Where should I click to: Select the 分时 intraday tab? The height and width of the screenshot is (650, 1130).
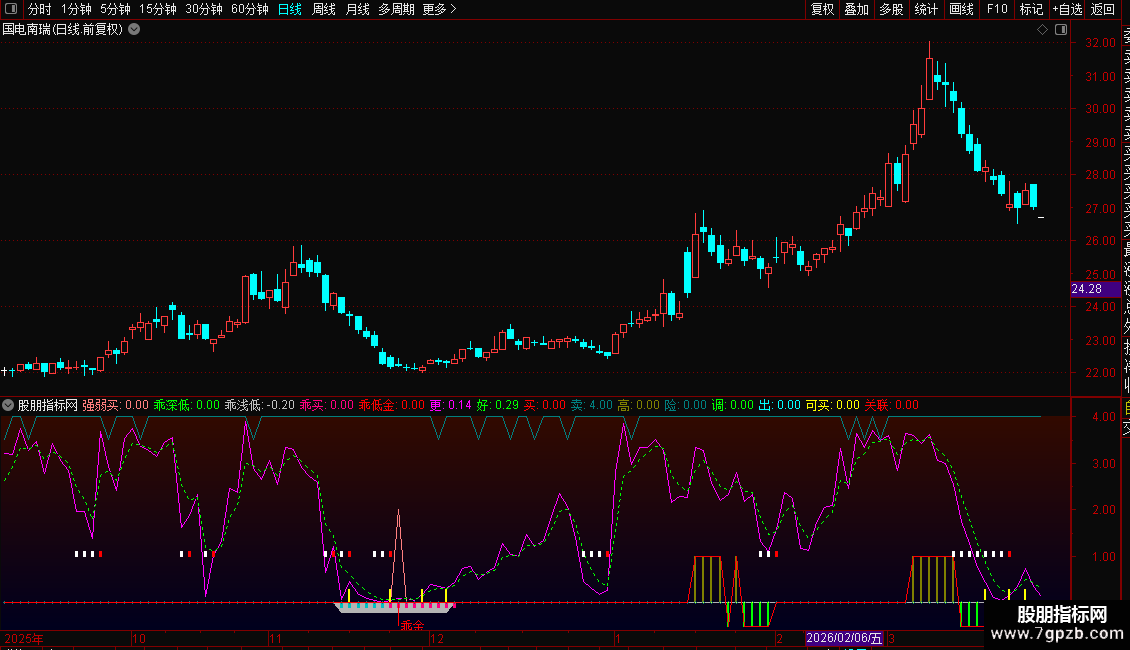click(x=39, y=9)
